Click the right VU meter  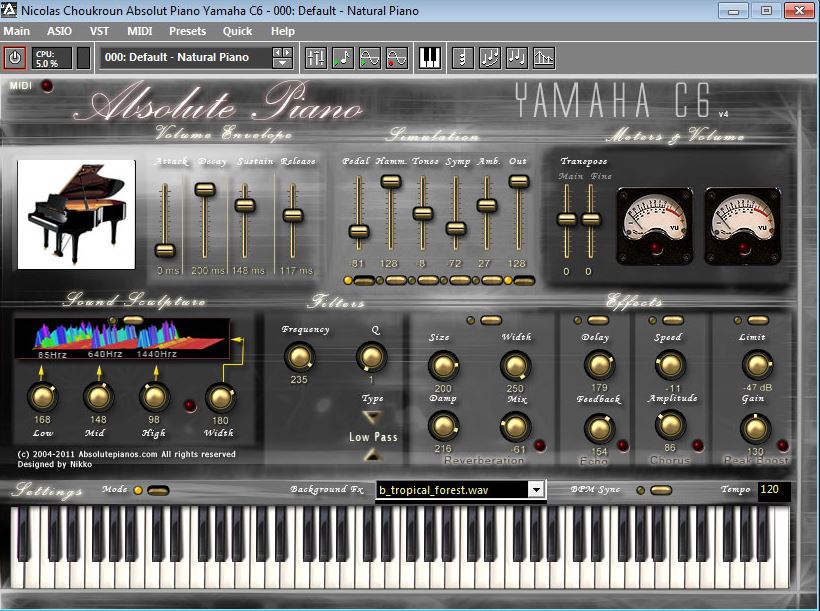tap(743, 226)
